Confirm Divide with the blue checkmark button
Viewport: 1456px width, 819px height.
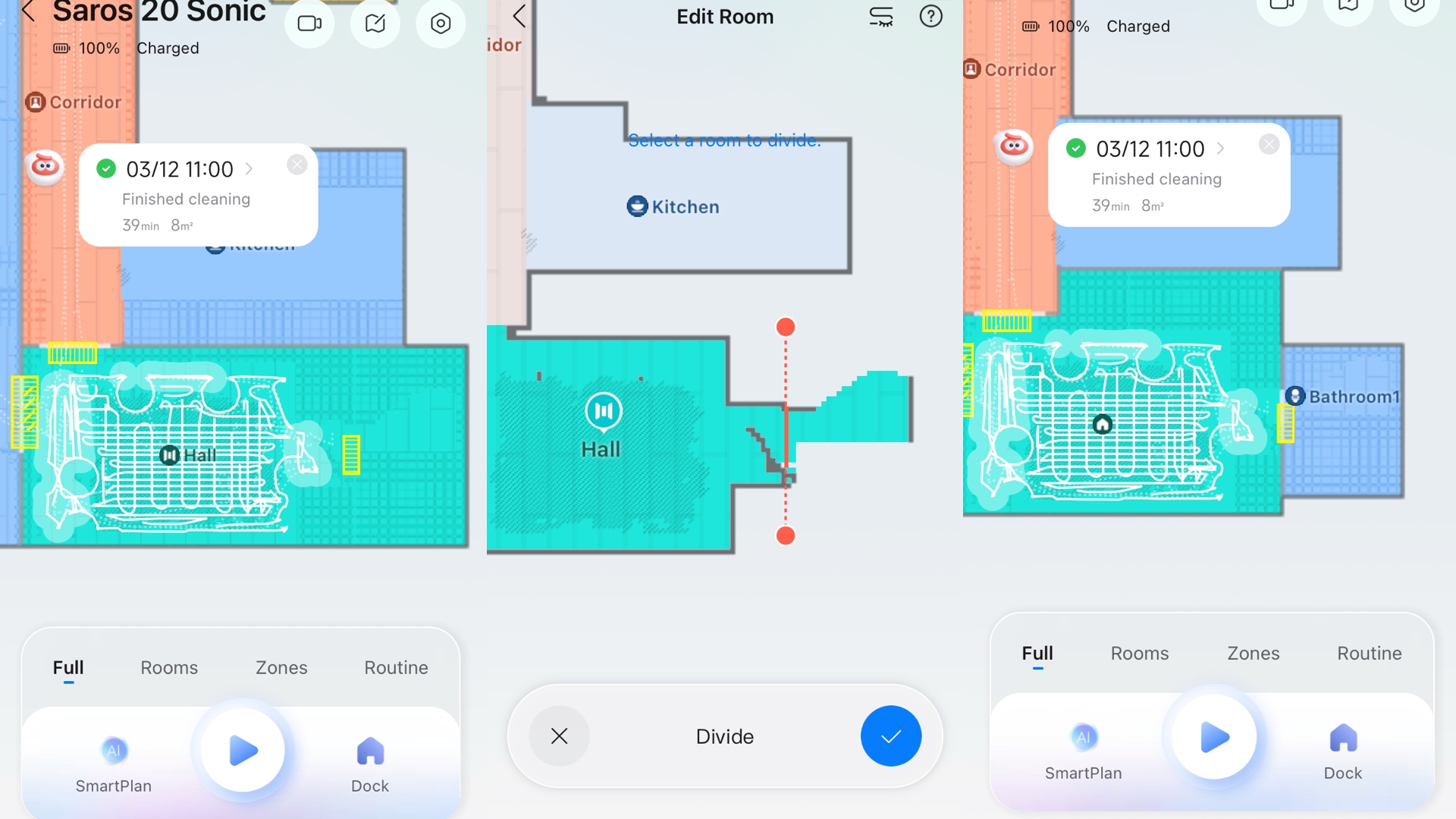coord(890,736)
